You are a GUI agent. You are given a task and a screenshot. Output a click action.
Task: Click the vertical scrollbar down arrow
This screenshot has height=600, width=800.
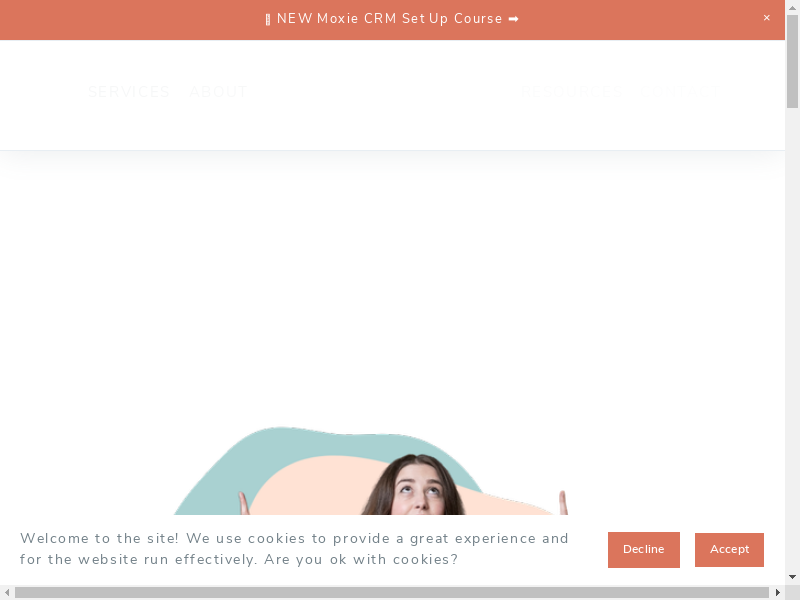coord(792,577)
